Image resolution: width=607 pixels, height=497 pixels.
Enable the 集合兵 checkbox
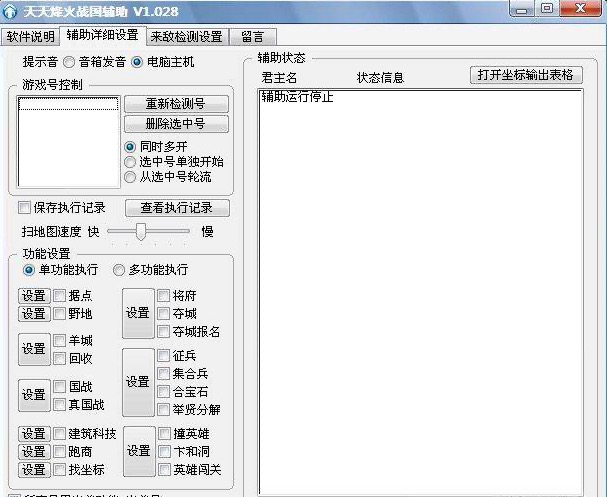[163, 374]
